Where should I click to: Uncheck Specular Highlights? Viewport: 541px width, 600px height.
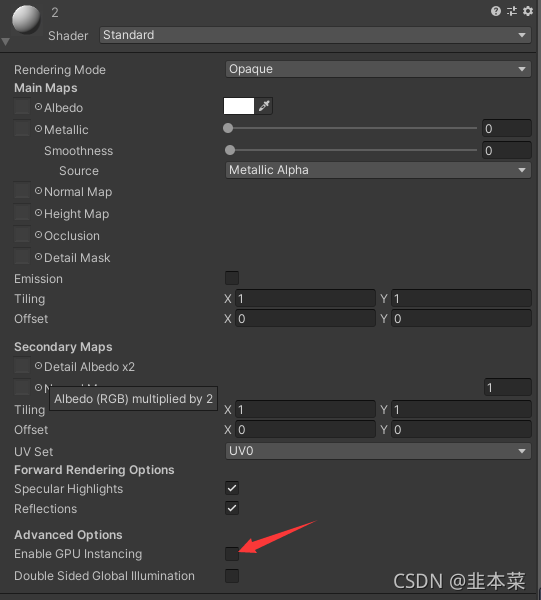coord(232,488)
